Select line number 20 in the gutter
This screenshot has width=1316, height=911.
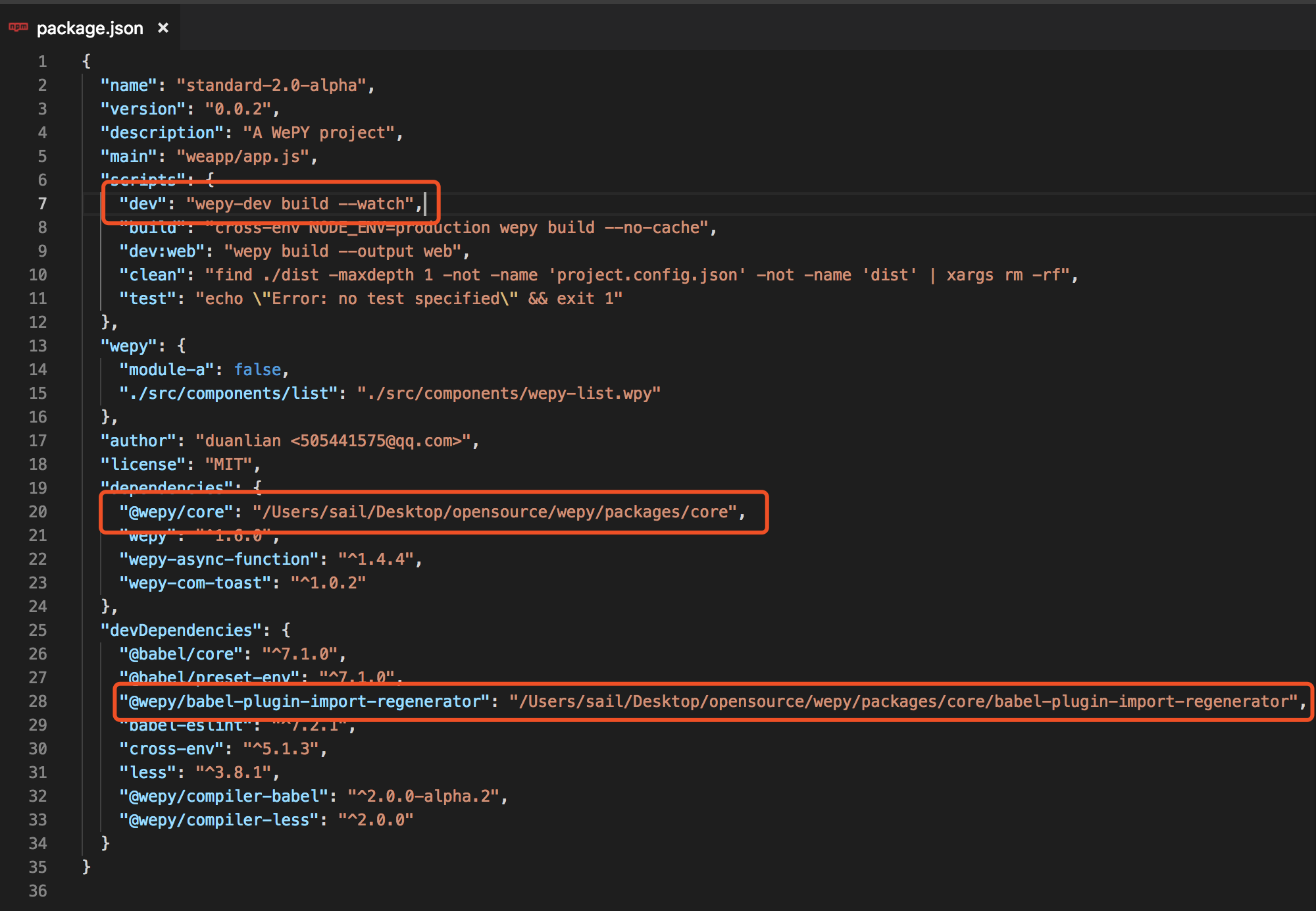[x=38, y=511]
